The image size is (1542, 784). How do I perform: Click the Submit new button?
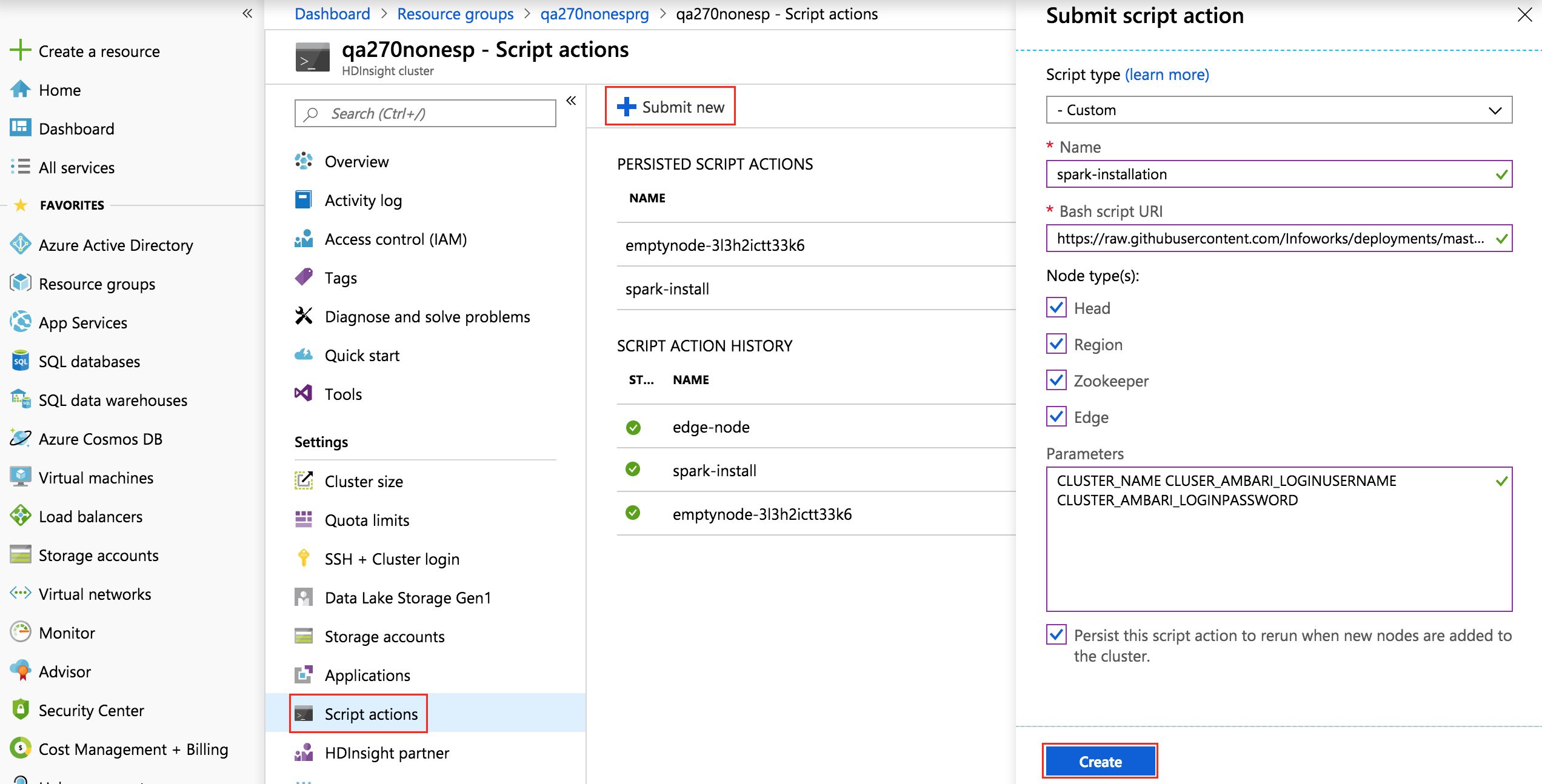[670, 107]
